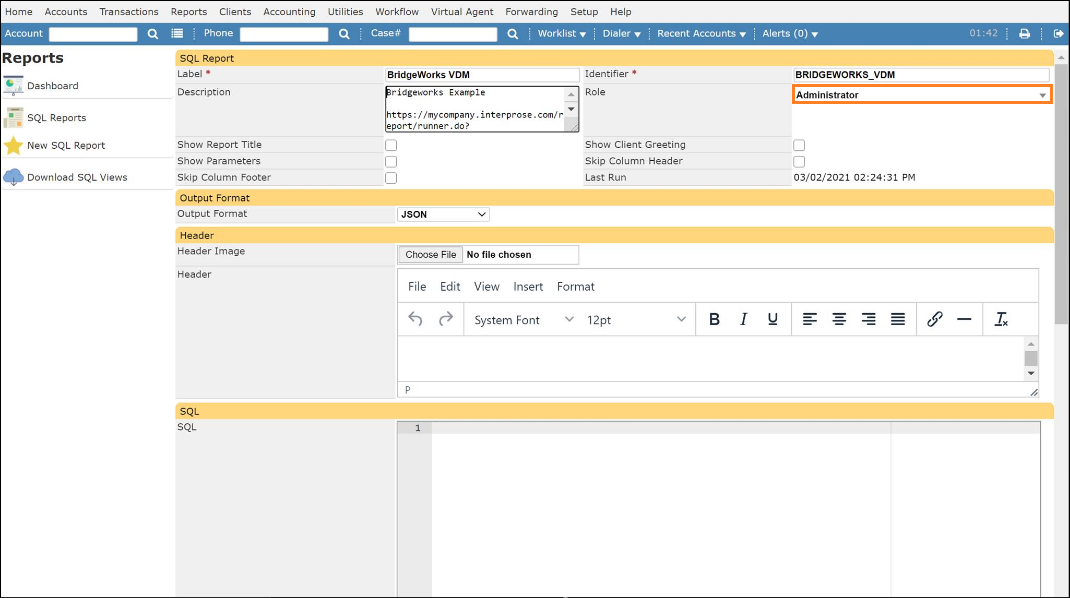The height and width of the screenshot is (598, 1070).
Task: Open the System Font dropdown
Action: [x=523, y=319]
